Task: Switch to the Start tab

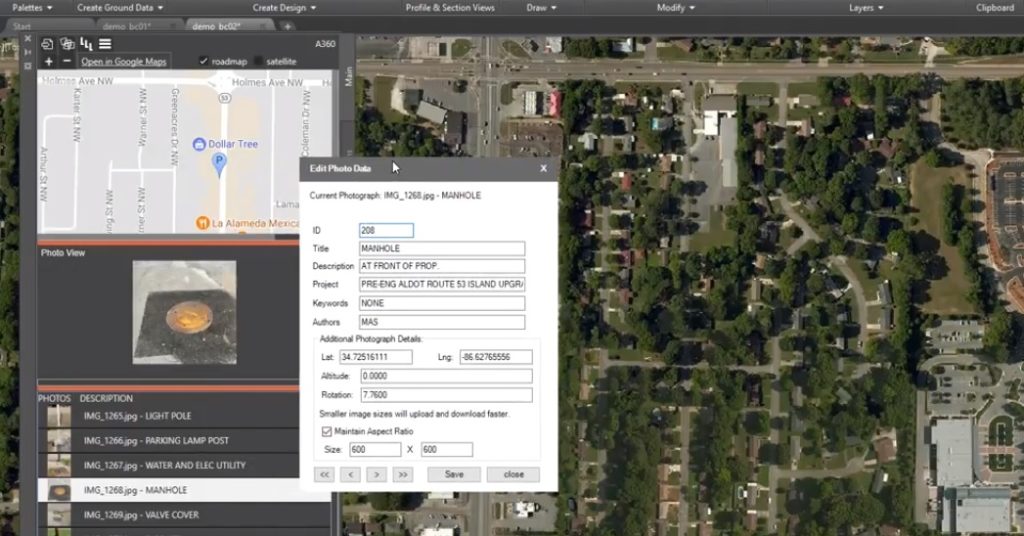Action: coord(22,26)
